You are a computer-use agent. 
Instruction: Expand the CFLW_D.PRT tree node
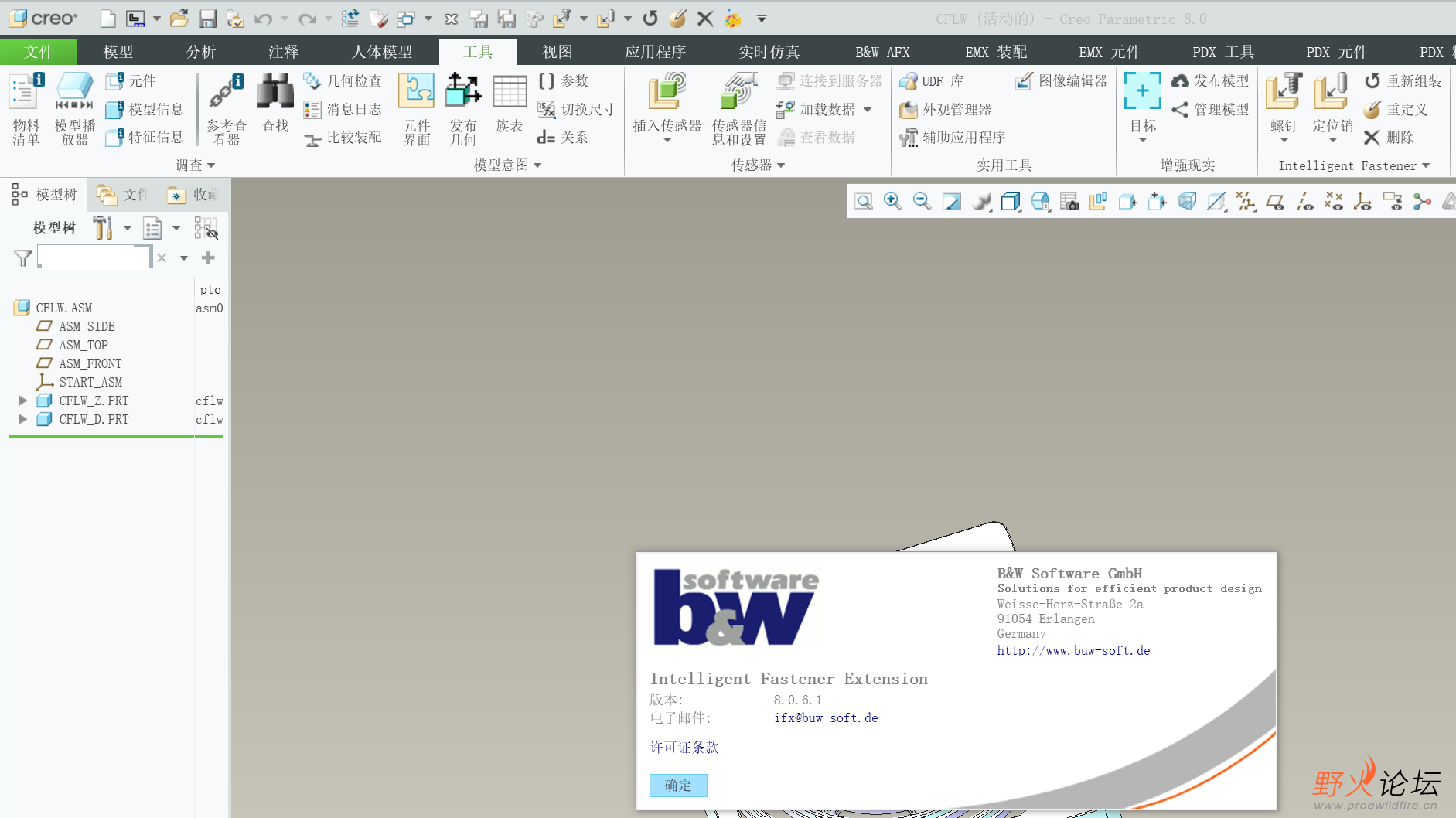(x=22, y=419)
